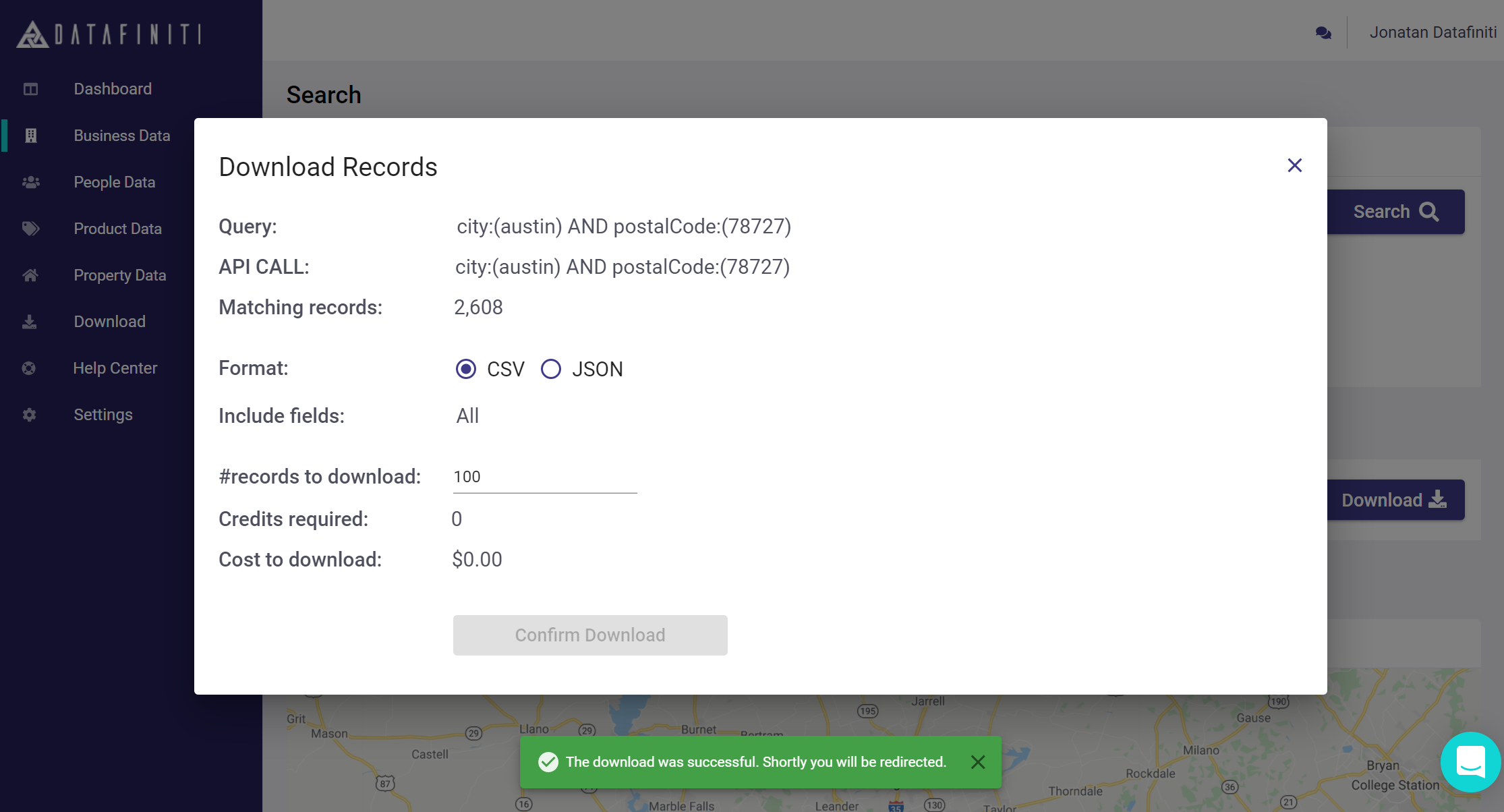Open the Download menu item in sidebar

[x=109, y=322]
